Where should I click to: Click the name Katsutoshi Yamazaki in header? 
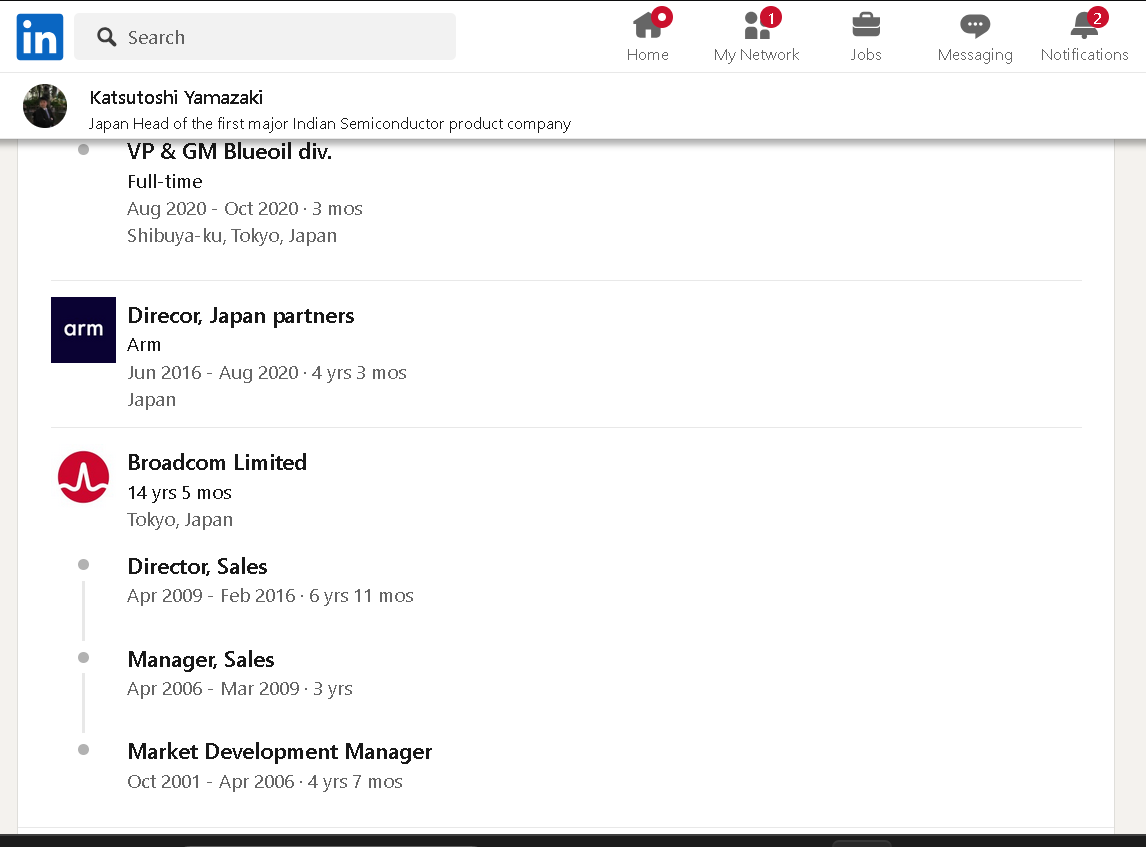pyautogui.click(x=176, y=97)
